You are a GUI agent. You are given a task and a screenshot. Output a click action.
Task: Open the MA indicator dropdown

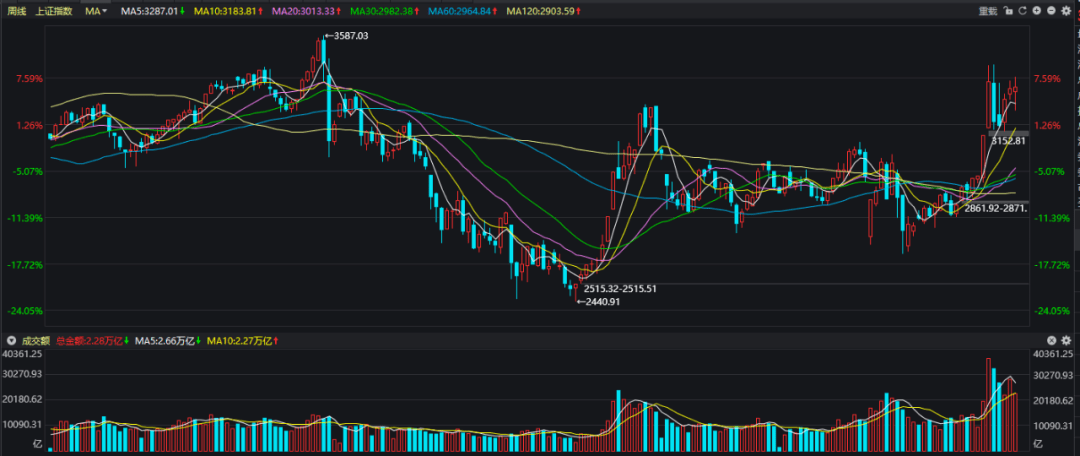click(x=96, y=11)
